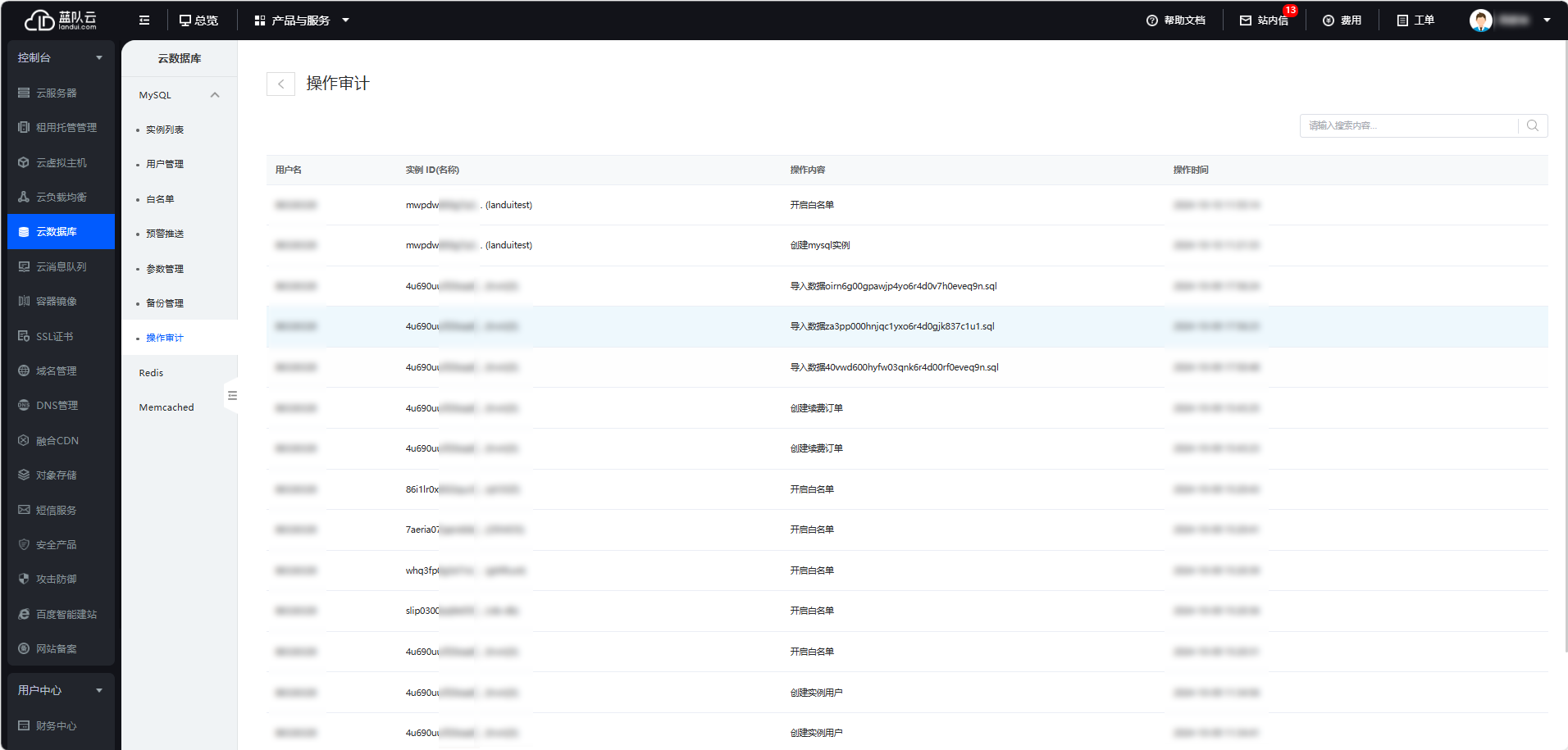This screenshot has width=1568, height=750.
Task: Open the Redis section
Action: coord(151,373)
